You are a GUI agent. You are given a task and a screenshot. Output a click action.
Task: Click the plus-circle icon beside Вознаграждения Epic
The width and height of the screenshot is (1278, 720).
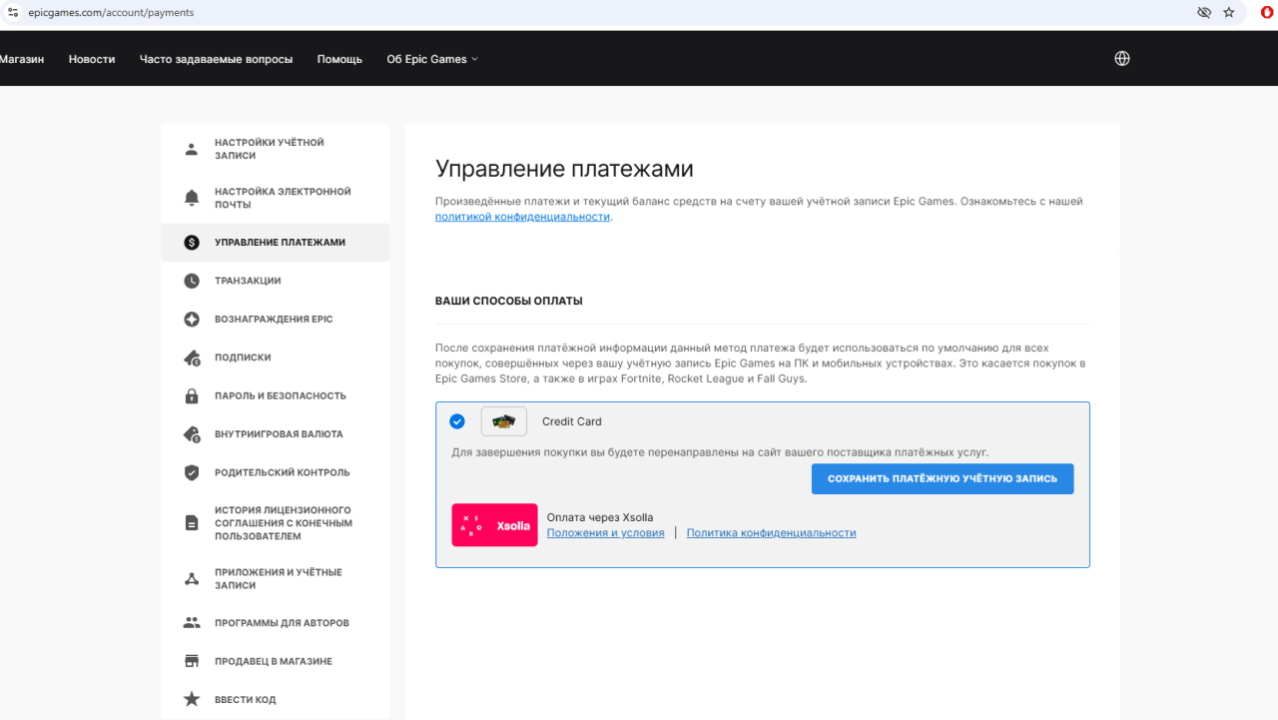click(x=192, y=319)
